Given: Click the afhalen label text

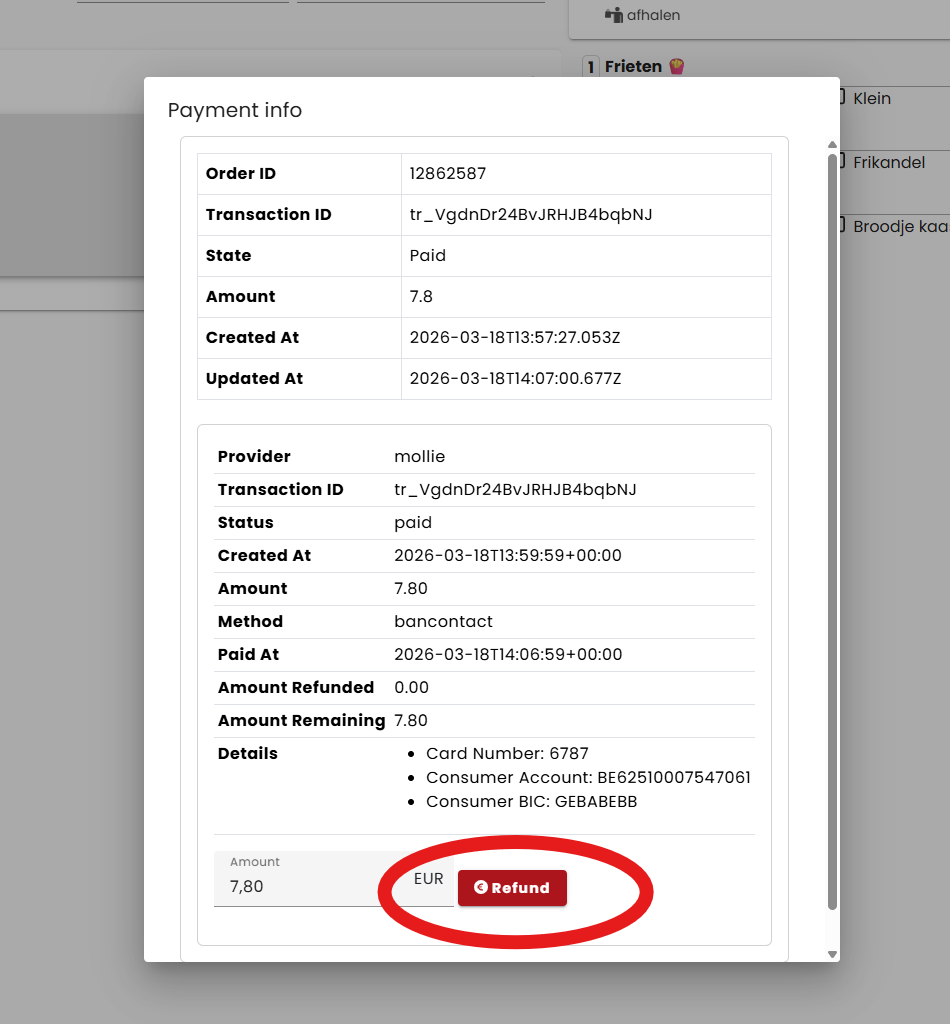Looking at the screenshot, I should click(654, 15).
